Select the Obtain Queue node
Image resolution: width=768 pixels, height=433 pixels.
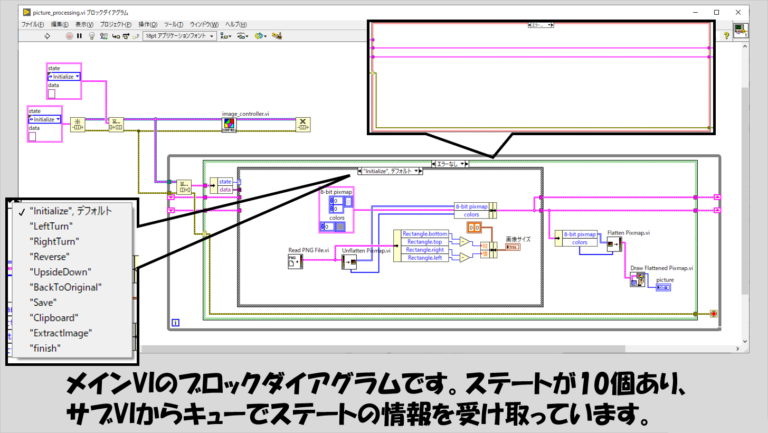coord(77,124)
